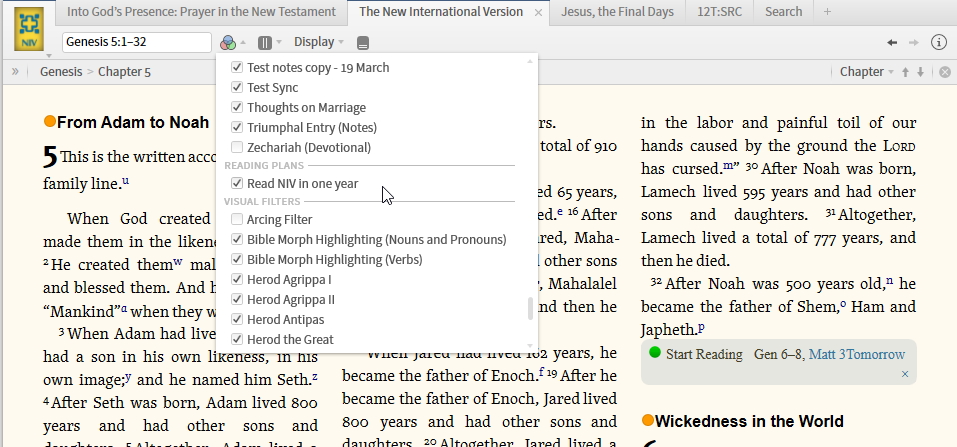957x447 pixels.
Task: Switch to Into God's Presence tab
Action: click(201, 12)
